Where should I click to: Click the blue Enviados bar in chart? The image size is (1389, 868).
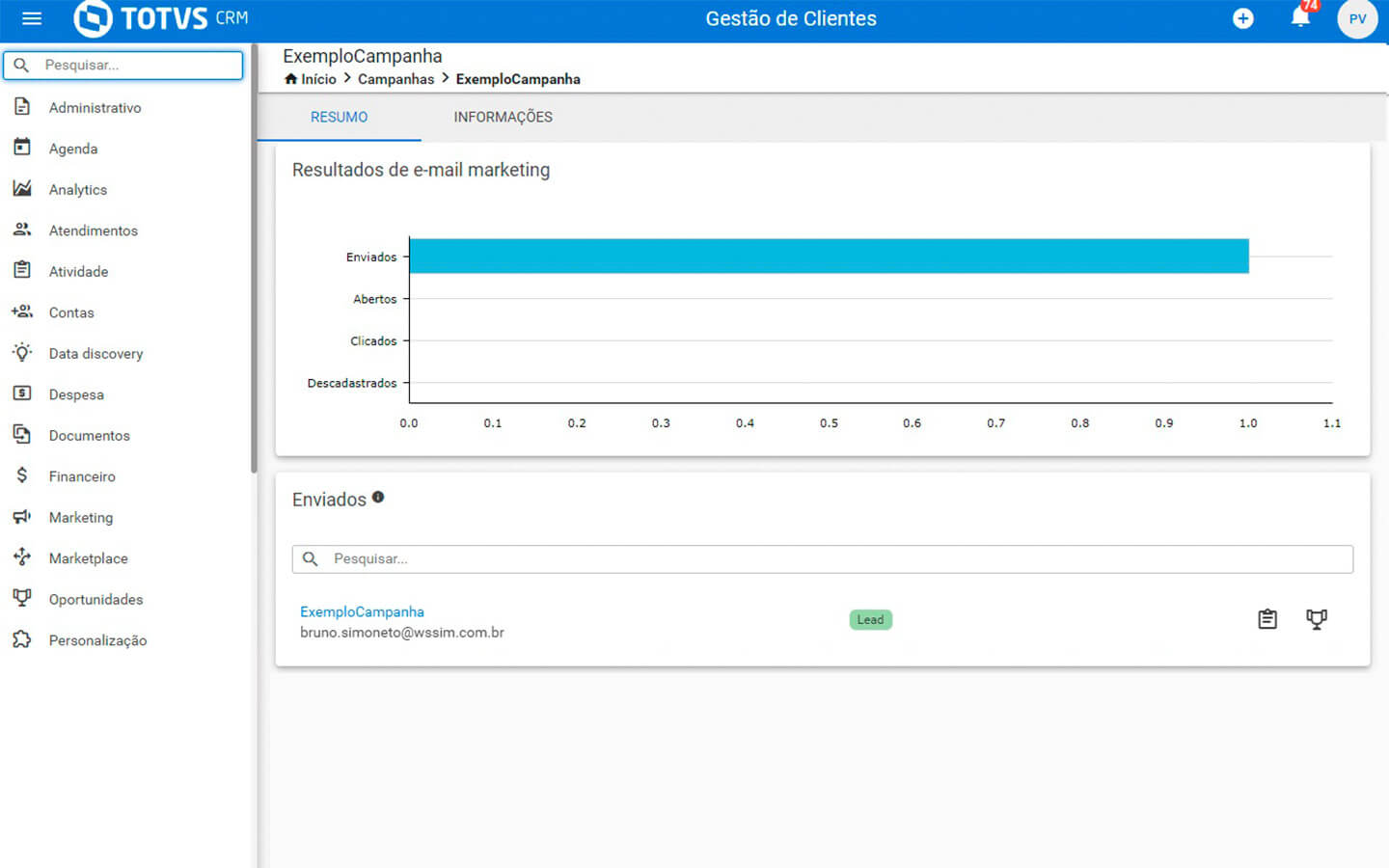[828, 257]
